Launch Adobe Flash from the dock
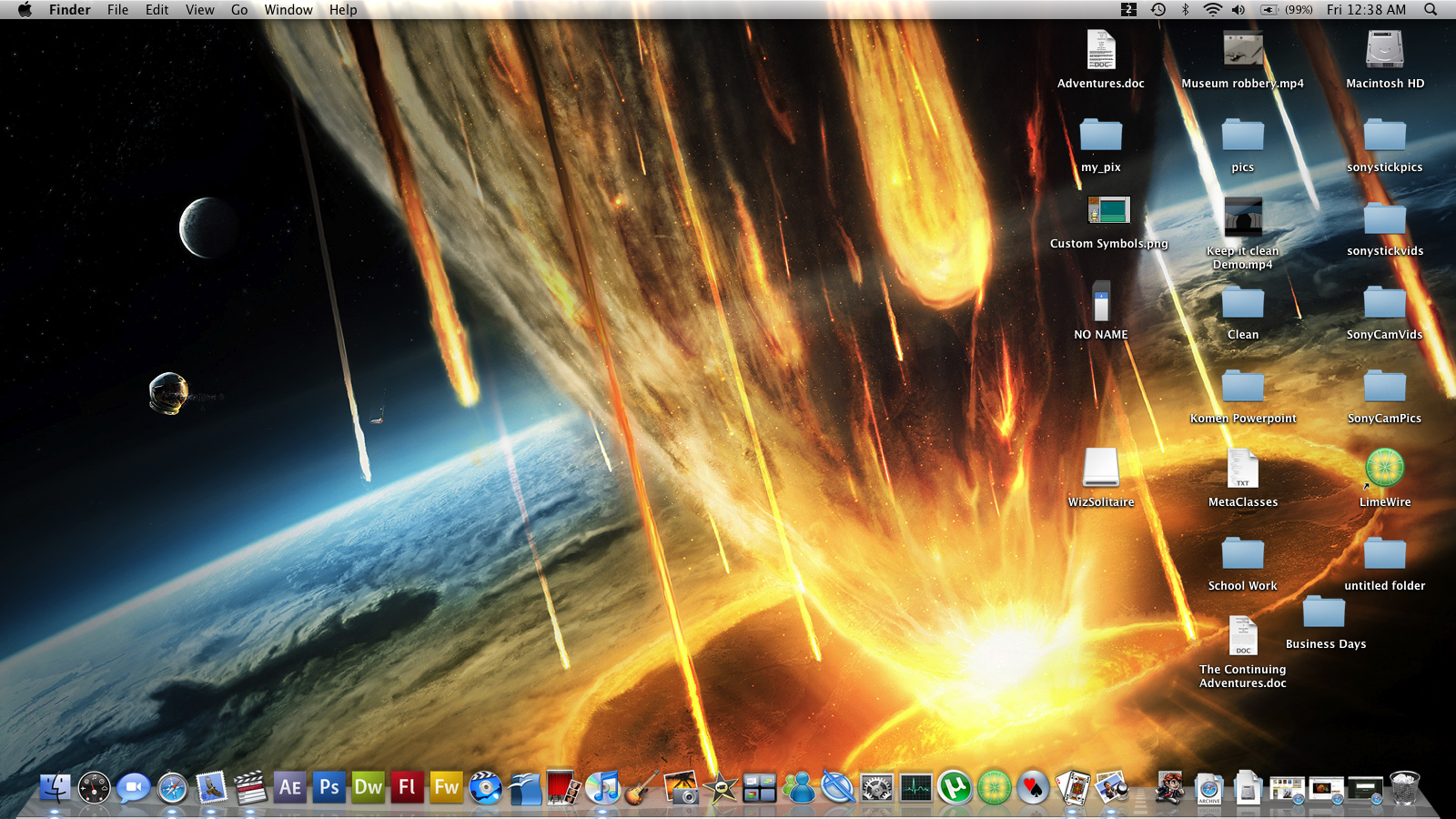Viewport: 1456px width, 819px height. point(408,787)
